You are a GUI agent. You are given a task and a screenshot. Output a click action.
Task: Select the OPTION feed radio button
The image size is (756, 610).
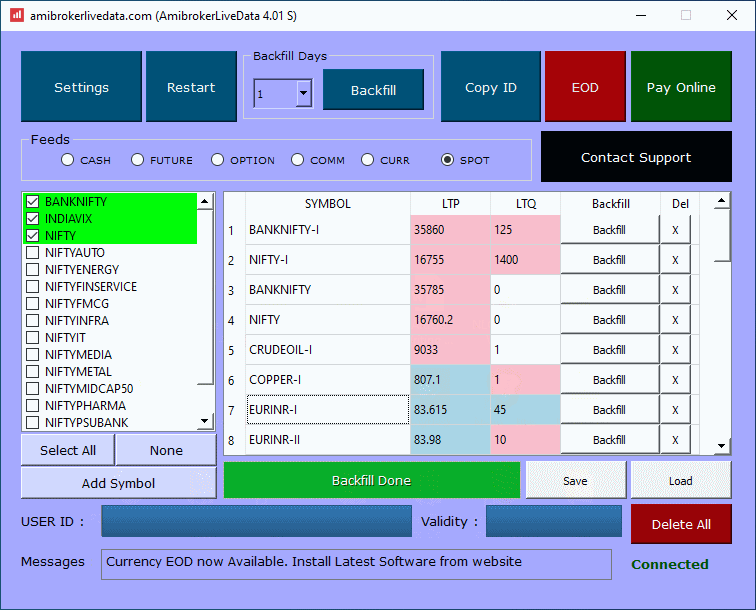(x=217, y=160)
